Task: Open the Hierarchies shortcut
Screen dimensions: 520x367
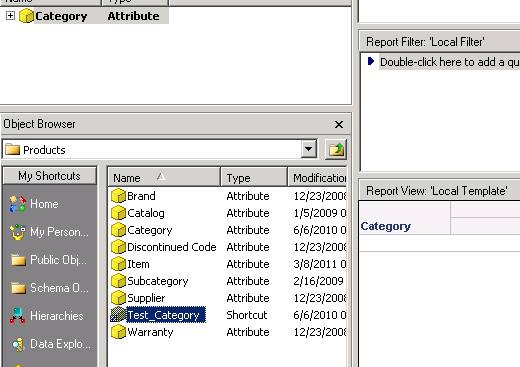Action: coord(46,316)
